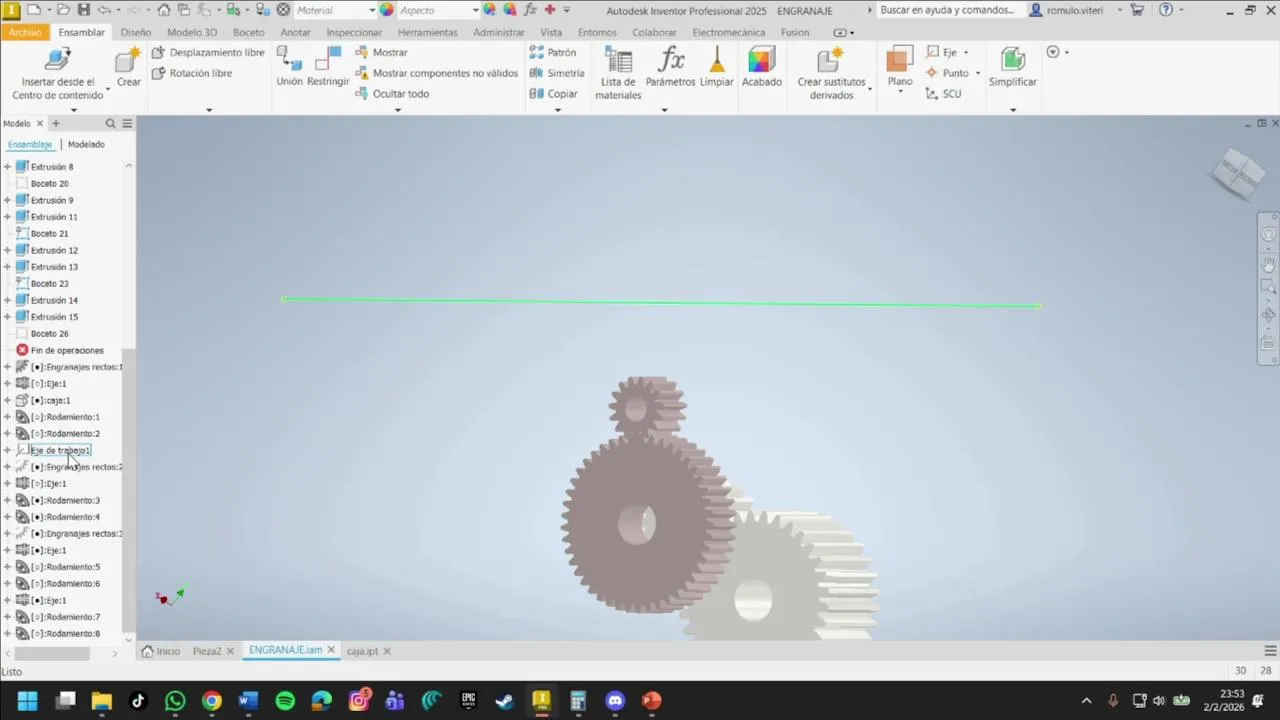
Task: Open the Acabado color finish tool
Action: click(x=761, y=68)
